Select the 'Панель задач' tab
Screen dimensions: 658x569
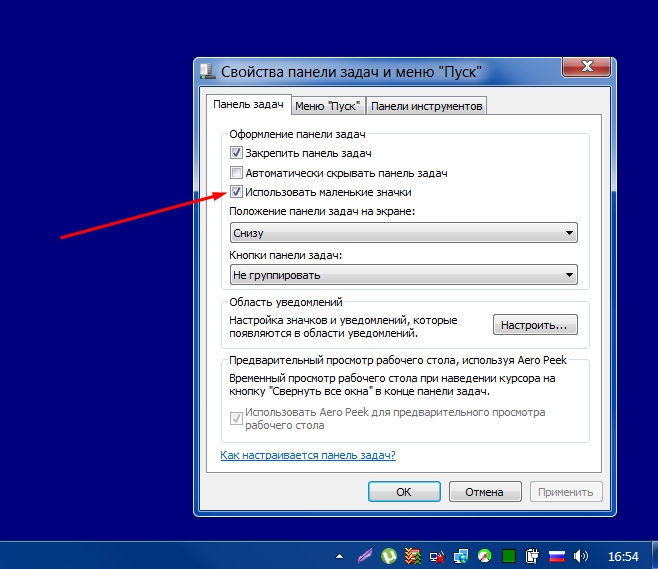247,104
